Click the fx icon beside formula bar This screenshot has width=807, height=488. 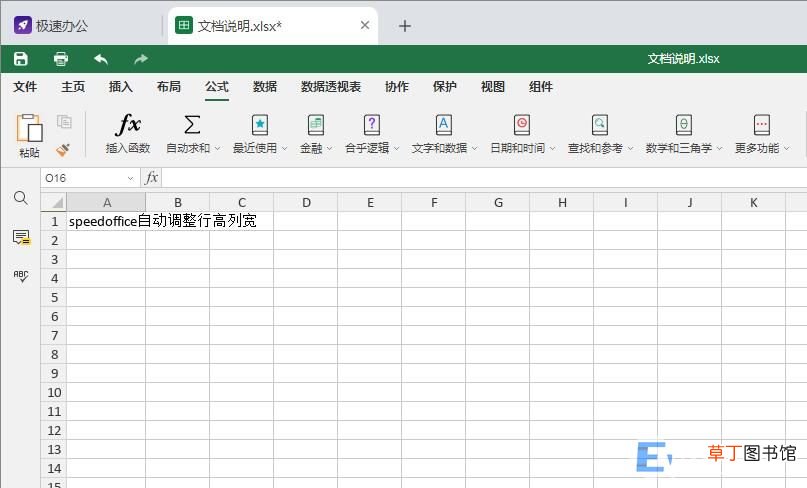pos(151,178)
